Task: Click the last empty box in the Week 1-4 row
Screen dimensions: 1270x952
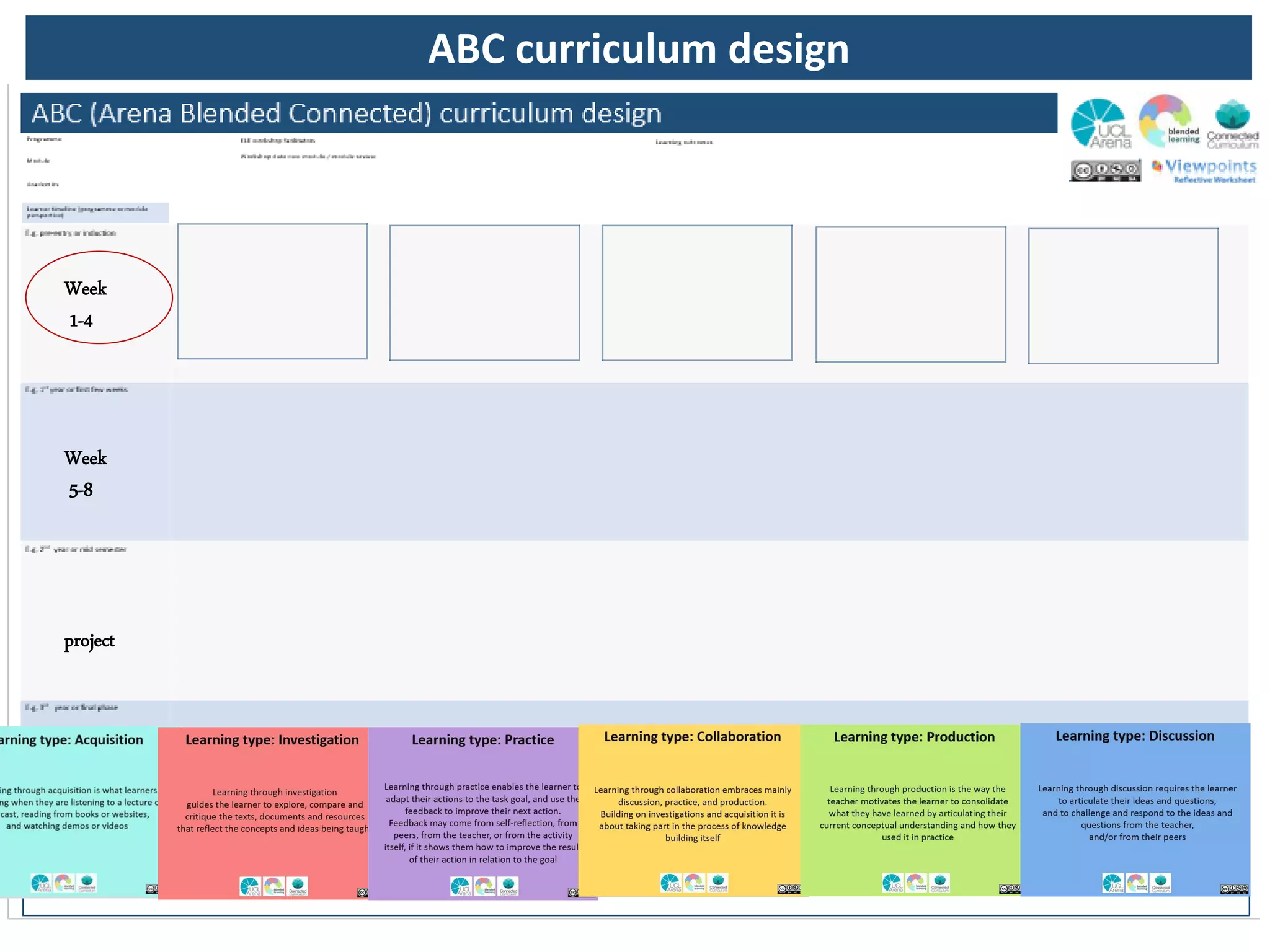Action: coord(1123,296)
